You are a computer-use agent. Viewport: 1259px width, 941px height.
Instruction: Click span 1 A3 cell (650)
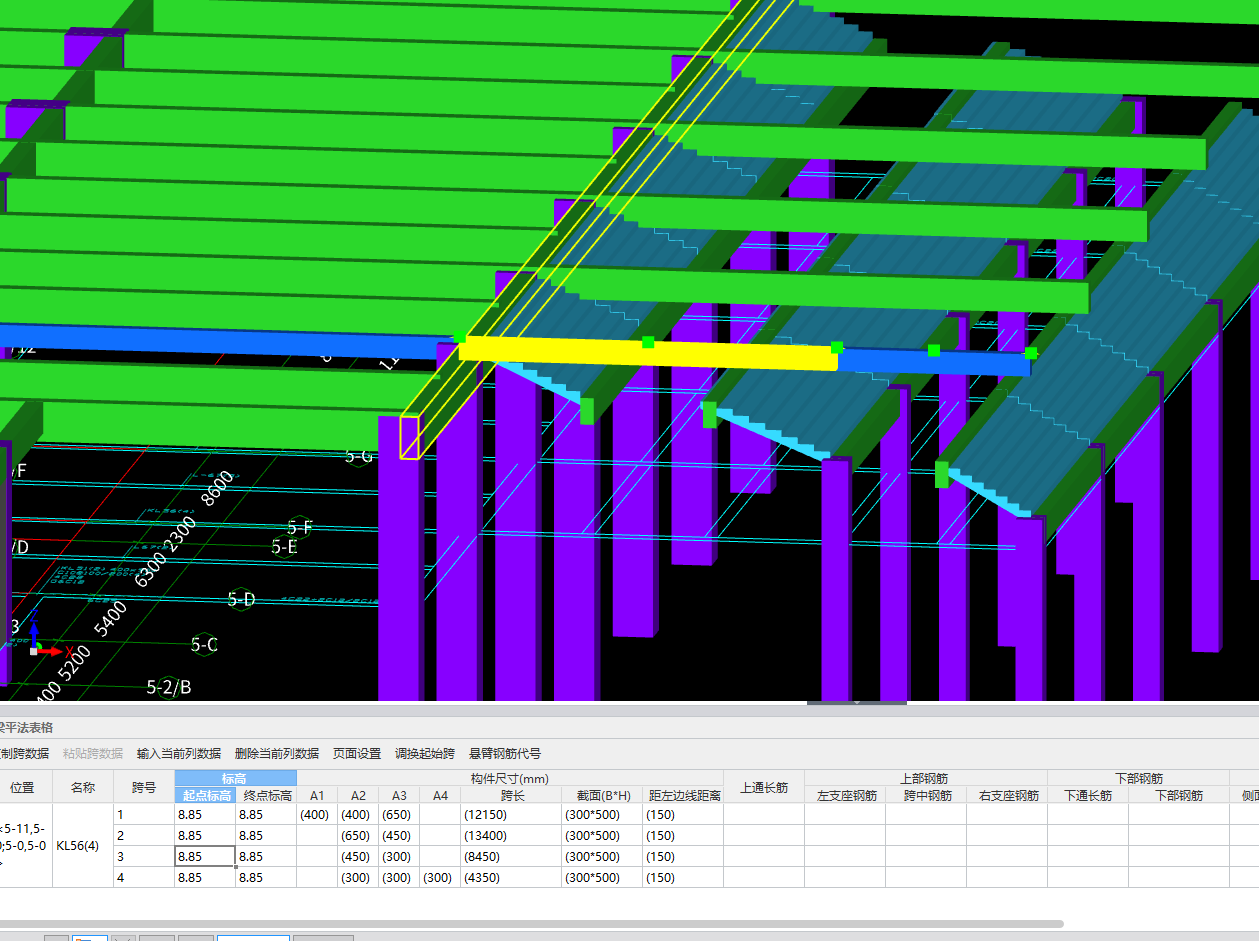(399, 814)
